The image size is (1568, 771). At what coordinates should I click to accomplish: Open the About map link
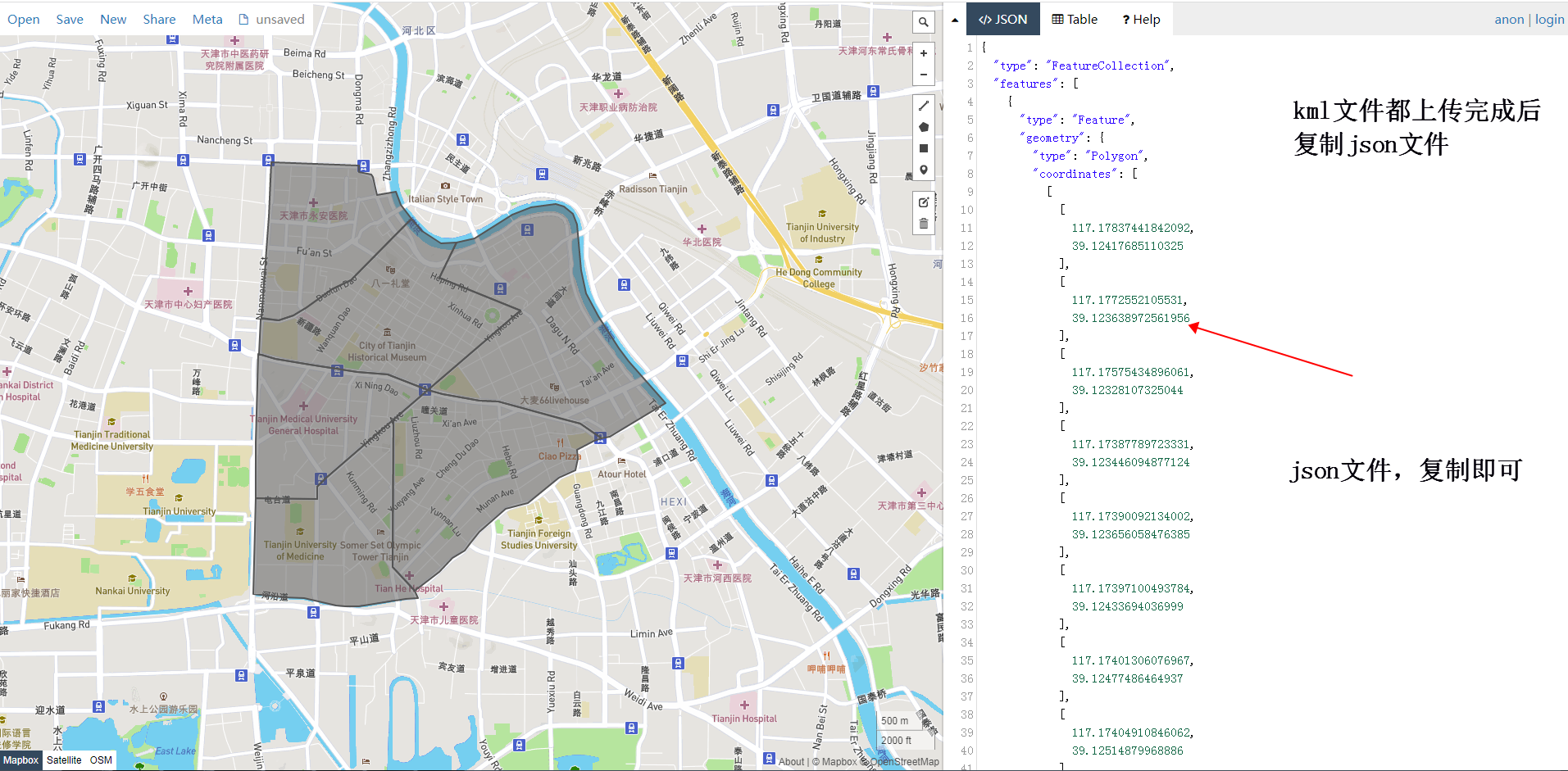(791, 762)
